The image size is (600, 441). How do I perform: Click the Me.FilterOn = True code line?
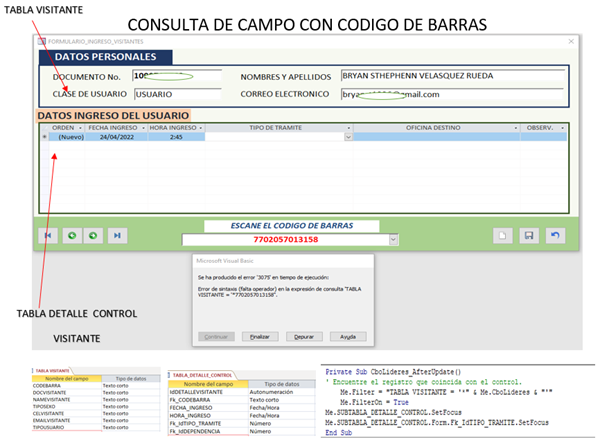click(x=374, y=402)
